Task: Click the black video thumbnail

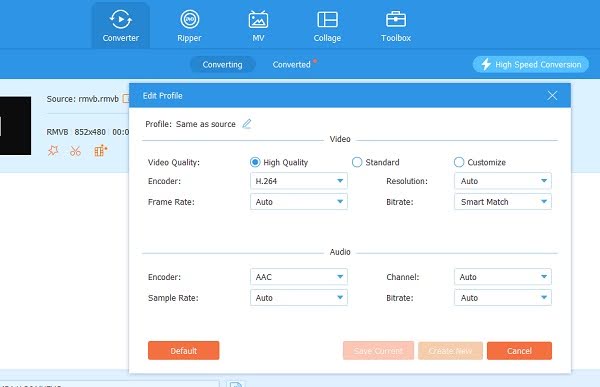Action: click(x=15, y=126)
